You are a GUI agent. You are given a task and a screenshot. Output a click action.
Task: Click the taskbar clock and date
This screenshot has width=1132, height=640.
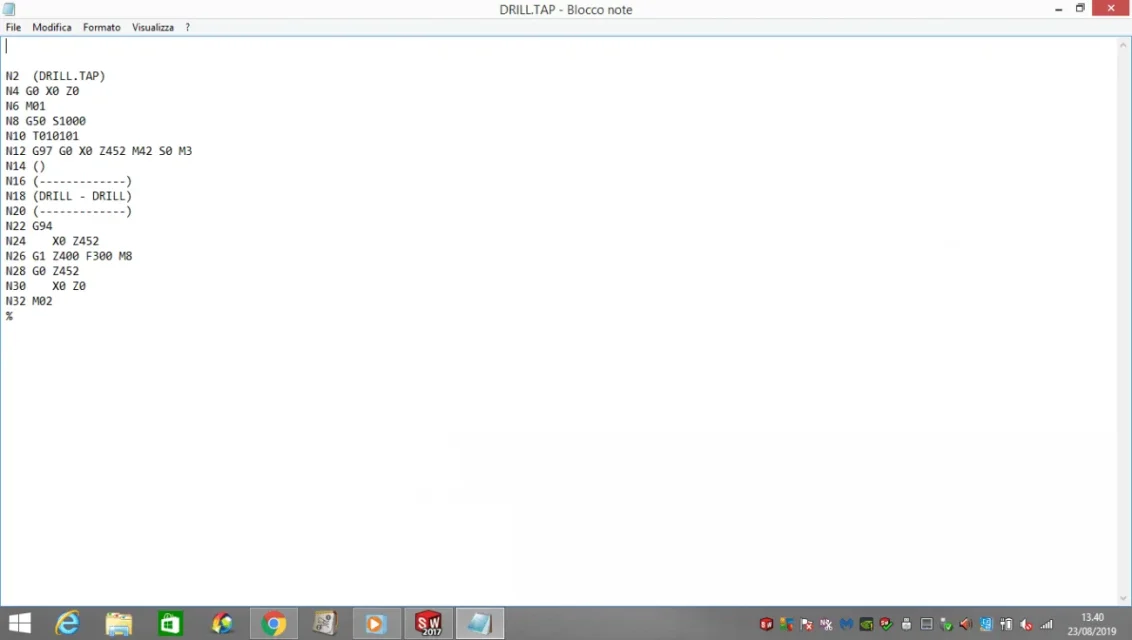[x=1093, y=624]
